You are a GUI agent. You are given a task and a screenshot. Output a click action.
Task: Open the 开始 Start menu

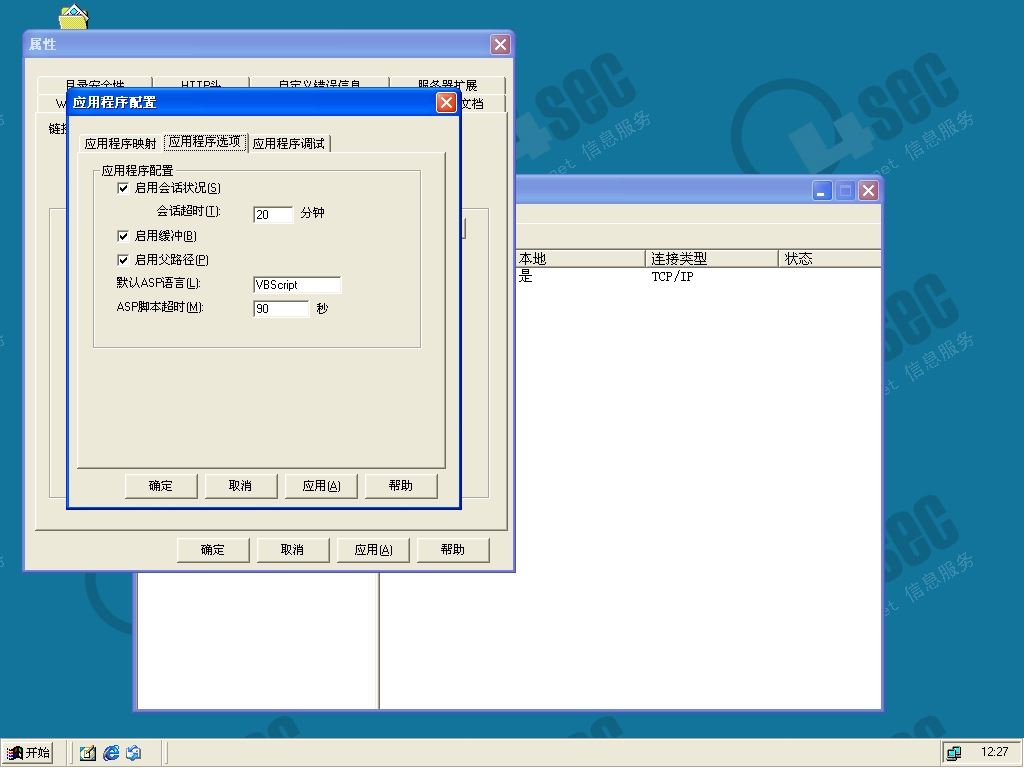coord(28,753)
